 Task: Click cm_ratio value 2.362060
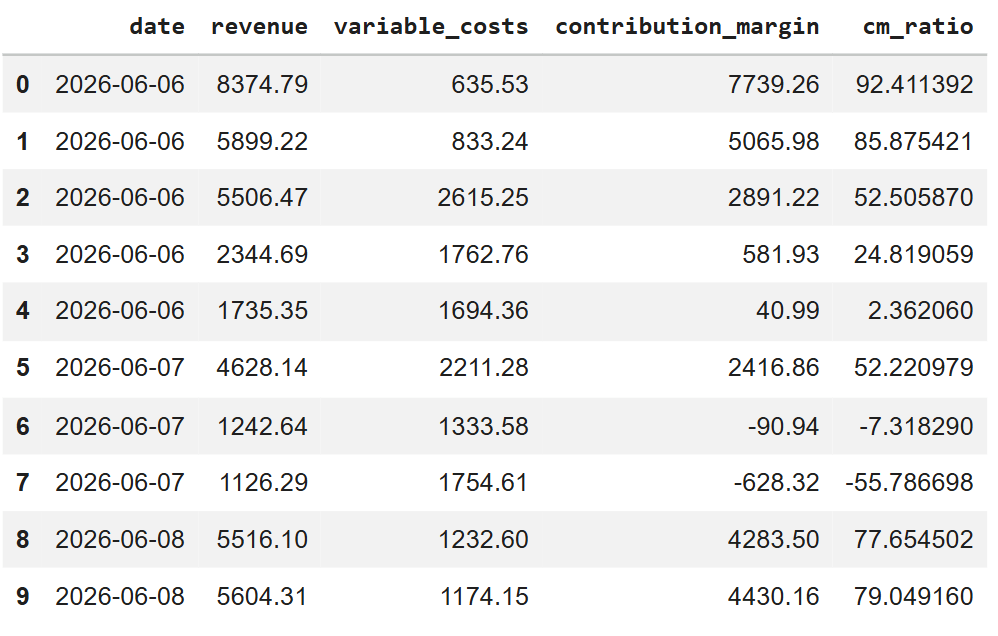pos(920,311)
